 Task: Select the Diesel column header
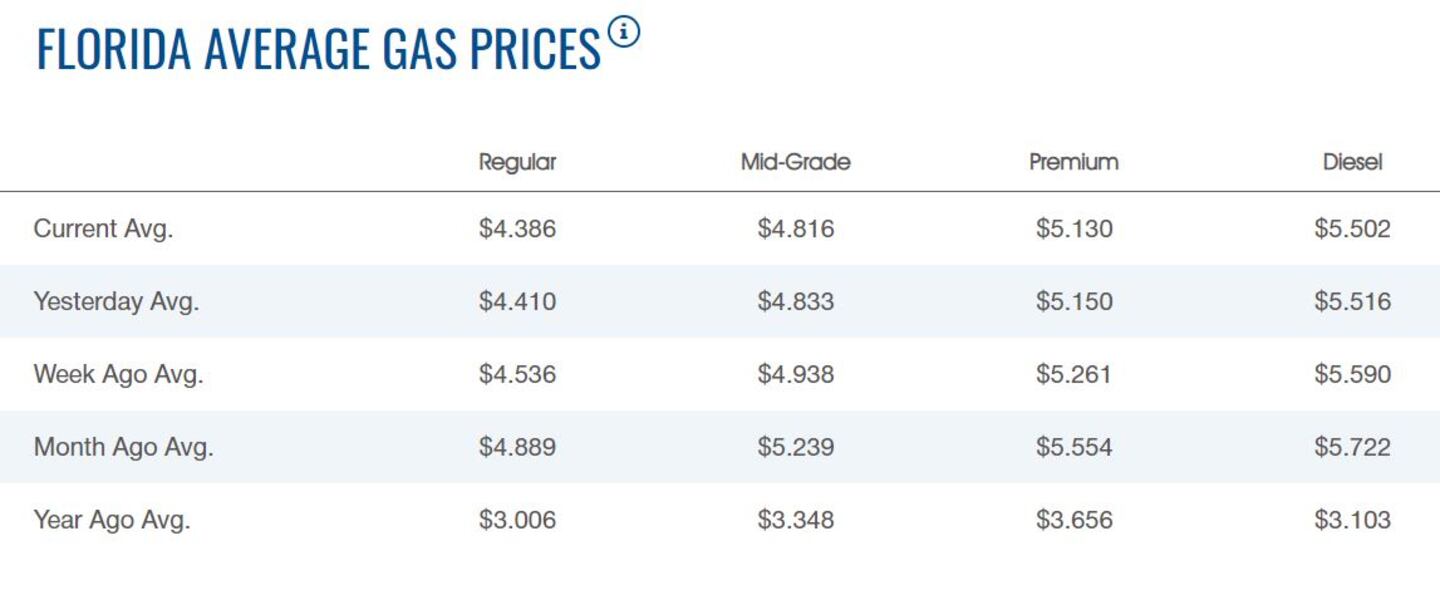tap(1352, 162)
